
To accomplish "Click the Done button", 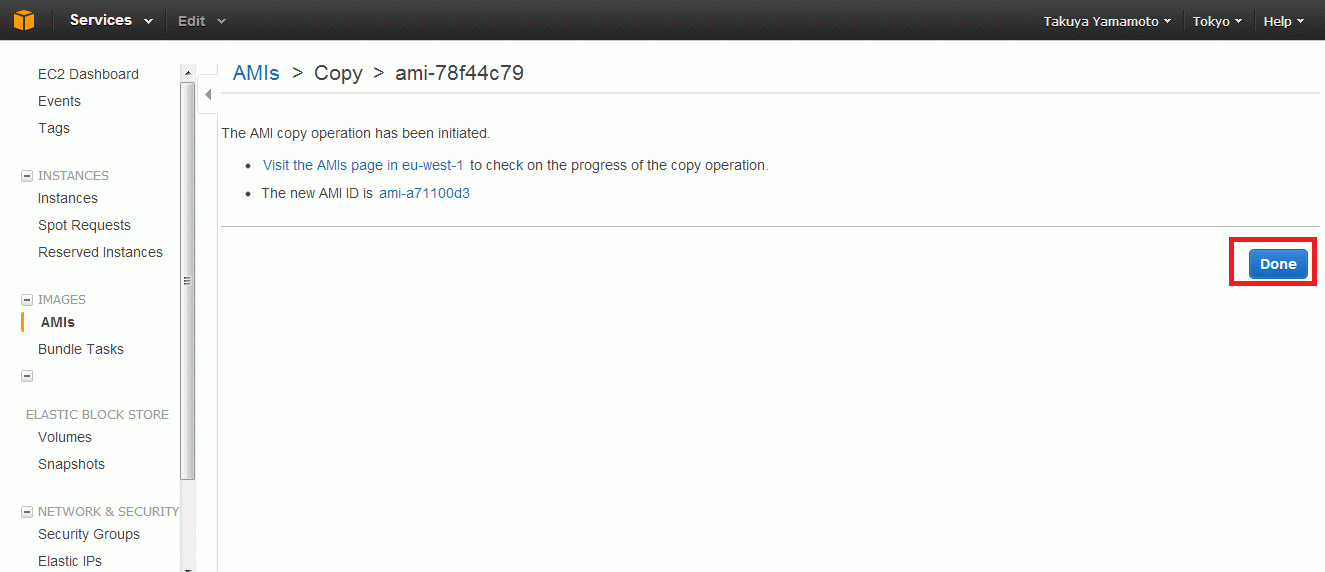I will (x=1278, y=264).
